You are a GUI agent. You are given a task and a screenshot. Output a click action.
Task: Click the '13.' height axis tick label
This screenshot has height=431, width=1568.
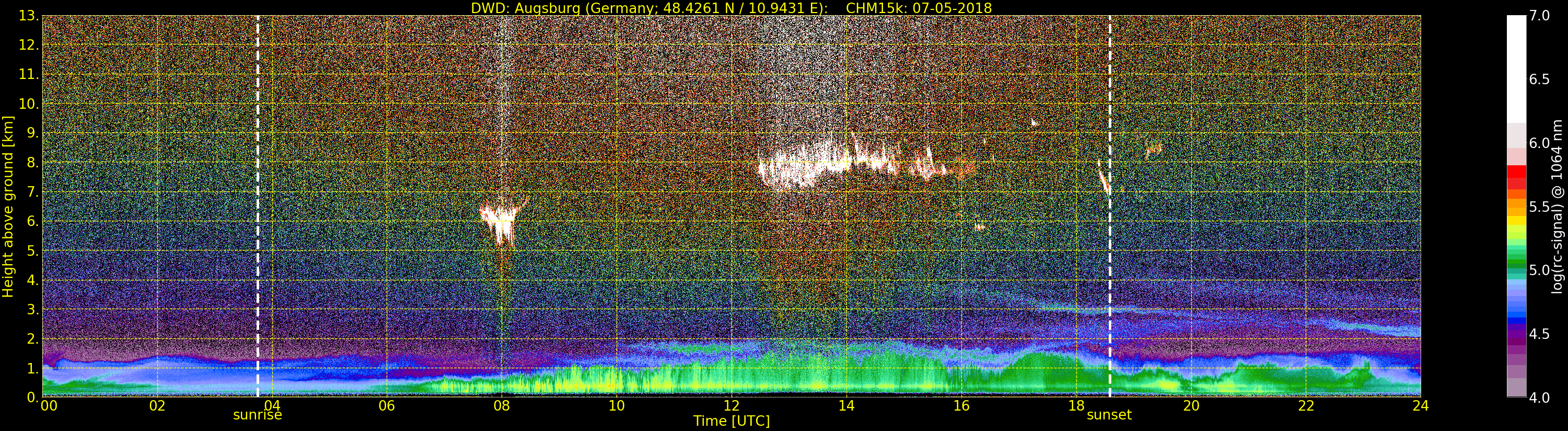[x=29, y=16]
